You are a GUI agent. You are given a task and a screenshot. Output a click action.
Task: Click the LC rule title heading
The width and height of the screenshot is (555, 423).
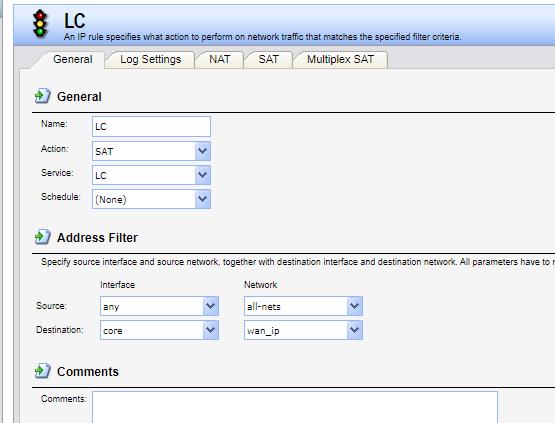pos(74,21)
